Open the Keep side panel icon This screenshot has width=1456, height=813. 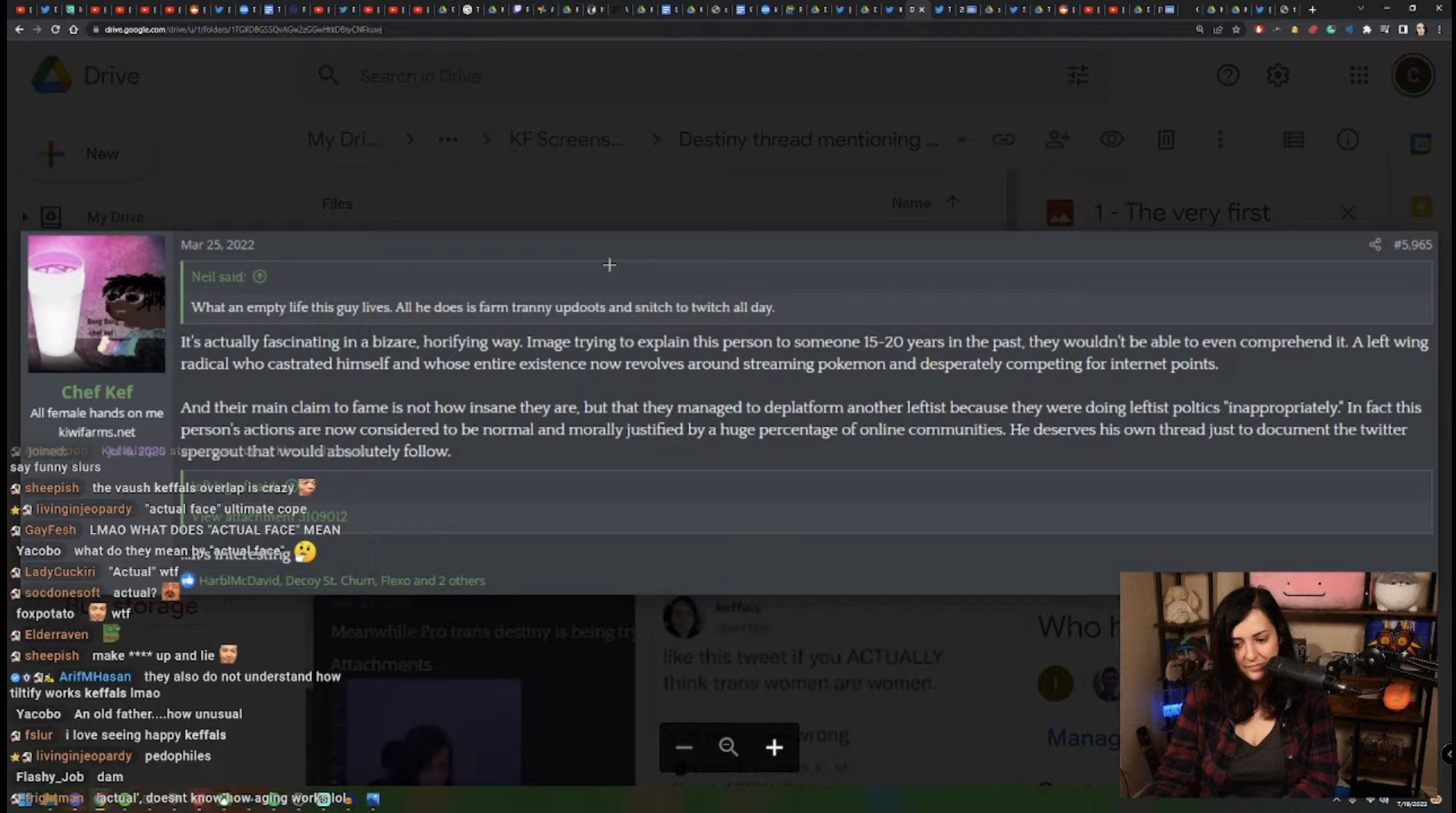tap(1421, 207)
